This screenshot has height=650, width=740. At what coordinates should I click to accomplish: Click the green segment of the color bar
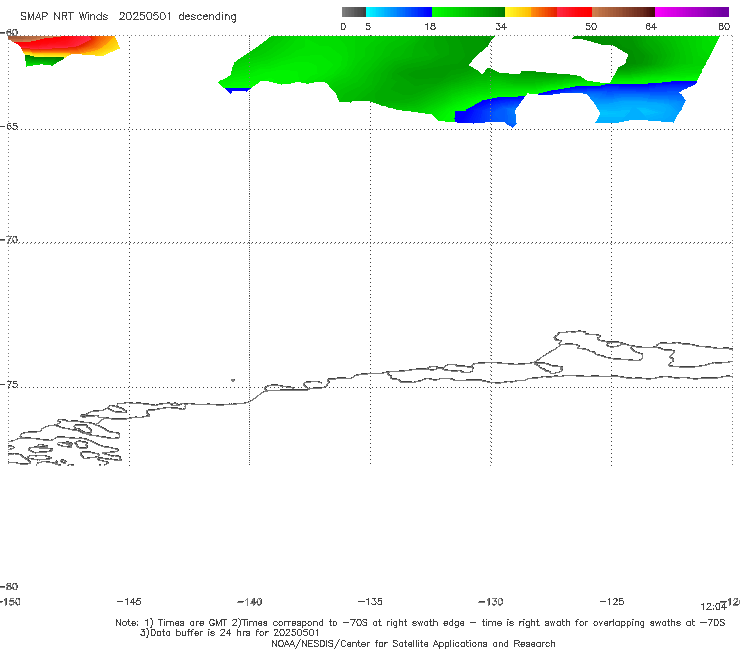[x=468, y=12]
